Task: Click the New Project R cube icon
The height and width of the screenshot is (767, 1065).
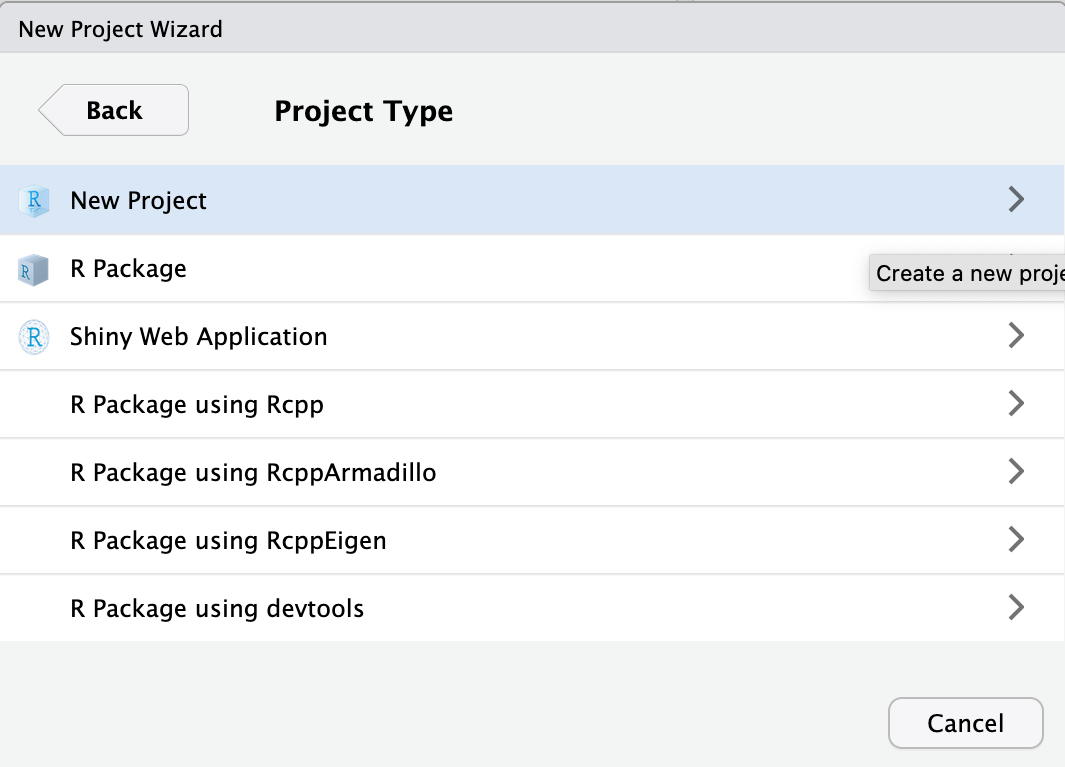Action: 34,201
